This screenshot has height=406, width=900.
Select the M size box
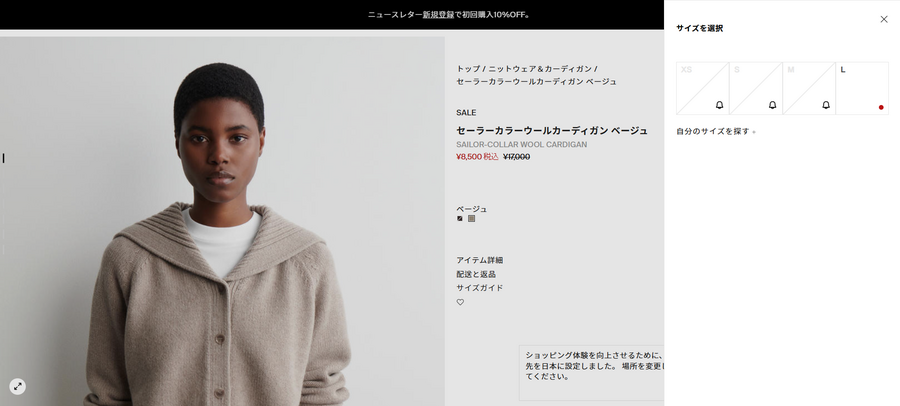point(809,88)
